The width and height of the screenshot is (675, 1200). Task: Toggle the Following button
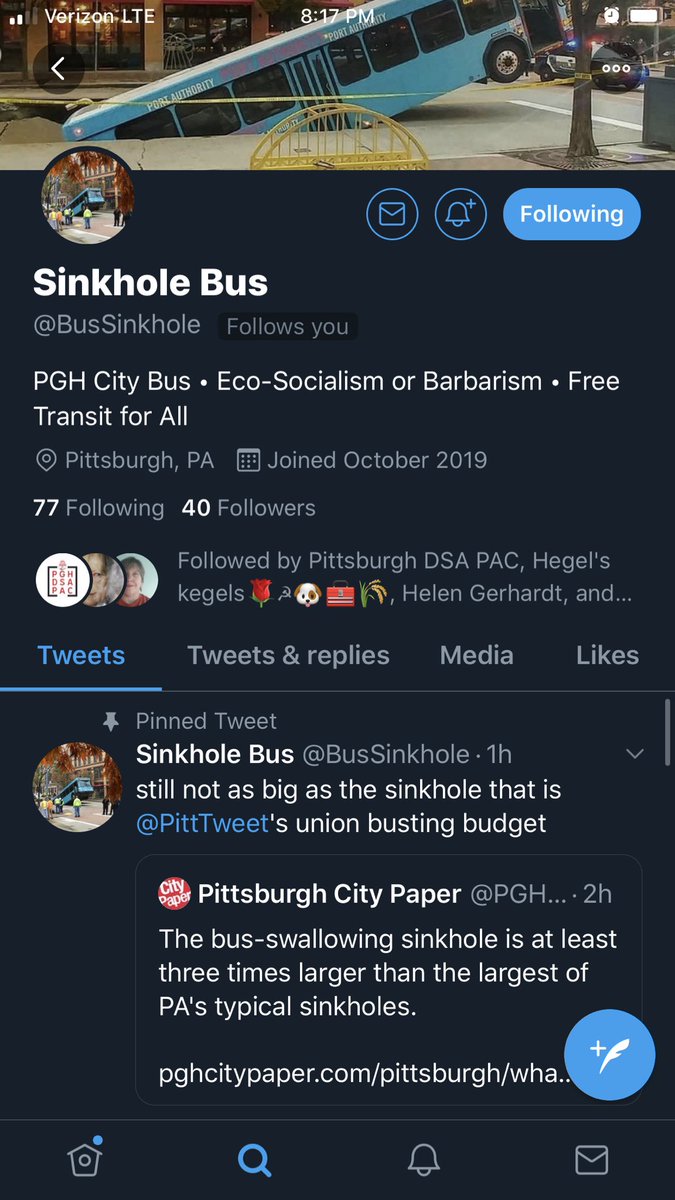click(x=571, y=214)
